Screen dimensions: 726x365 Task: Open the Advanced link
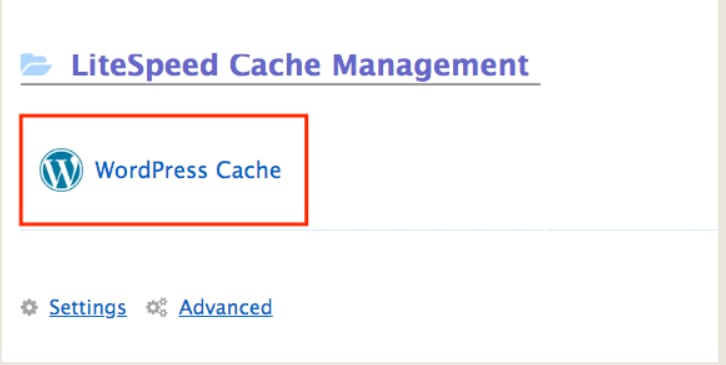coord(226,308)
